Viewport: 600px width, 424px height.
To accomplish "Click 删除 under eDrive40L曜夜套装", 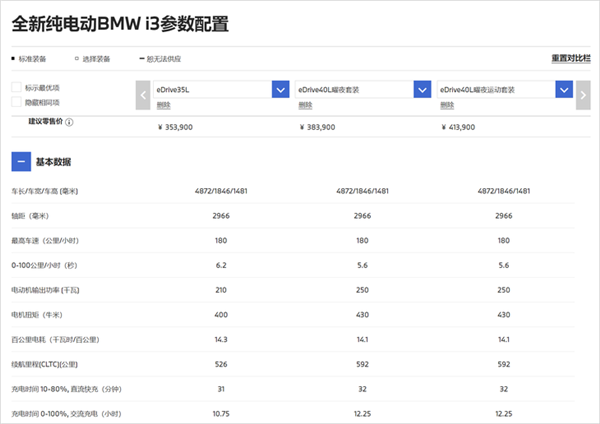I will click(x=306, y=104).
